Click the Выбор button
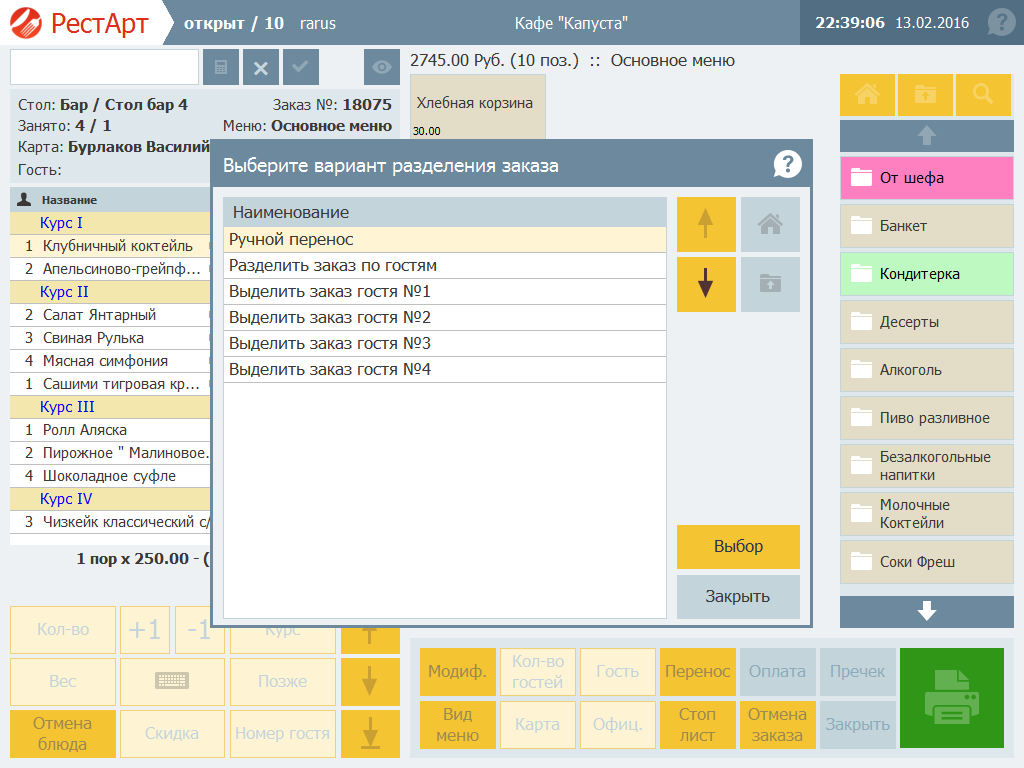1024x768 pixels. pos(738,547)
